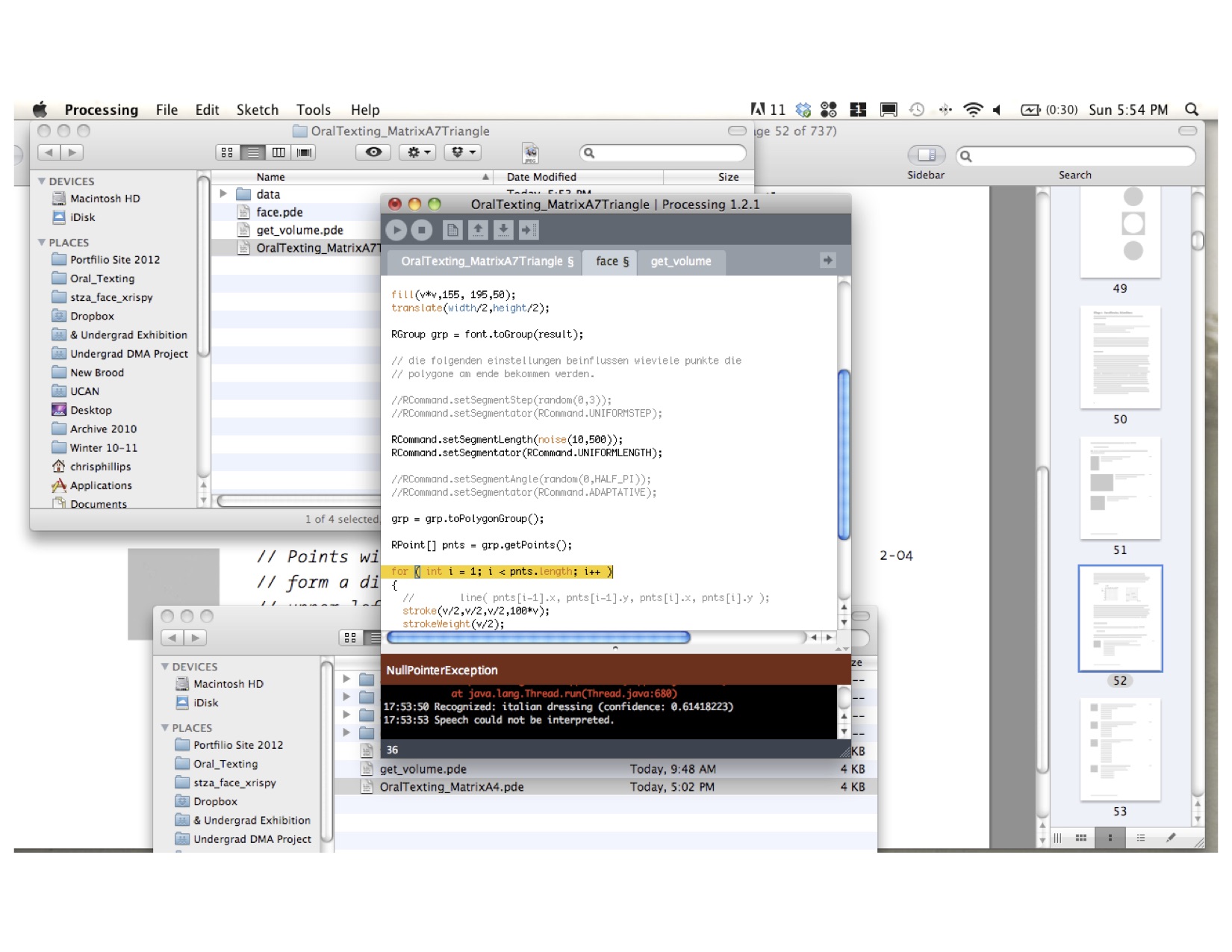The image size is (1232, 952).
Task: Run the sketch with the Play button
Action: click(x=396, y=230)
